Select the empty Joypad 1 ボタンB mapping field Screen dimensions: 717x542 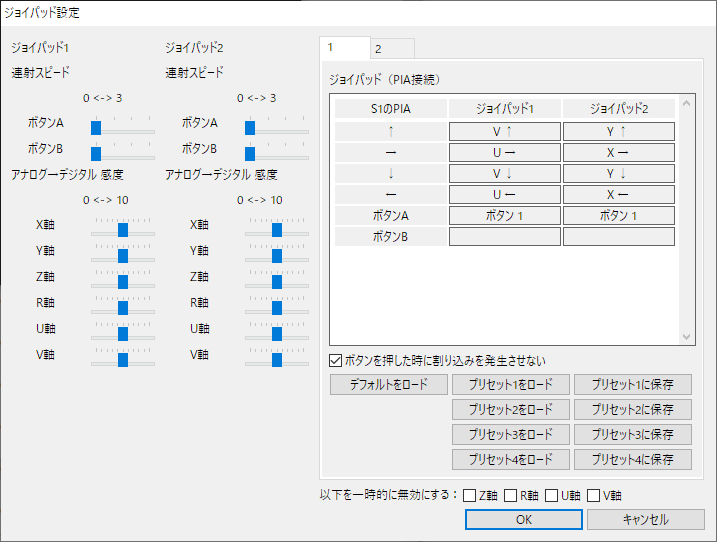[504, 237]
